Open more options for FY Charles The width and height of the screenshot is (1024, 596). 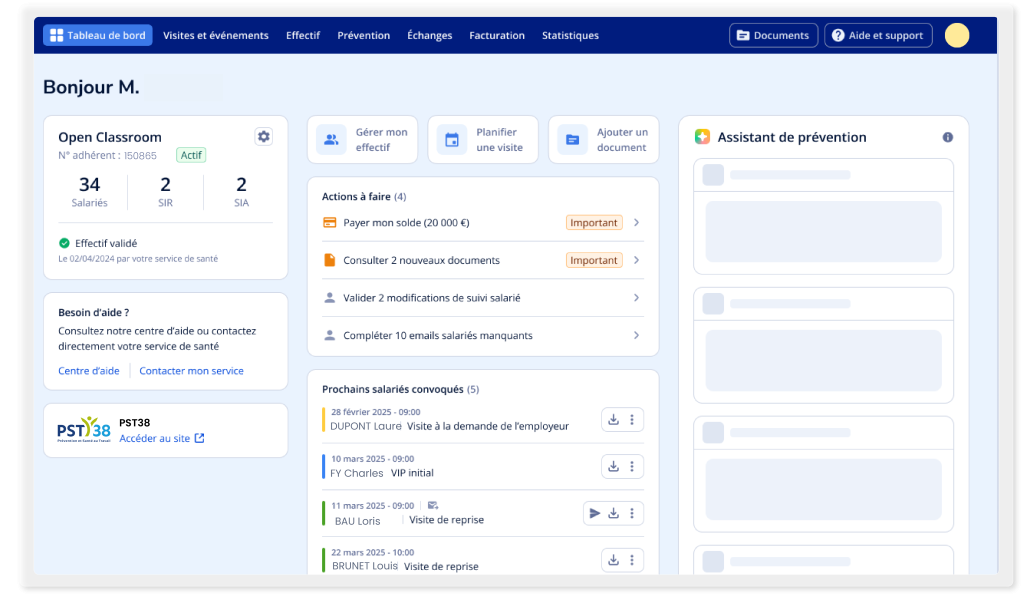(x=631, y=466)
